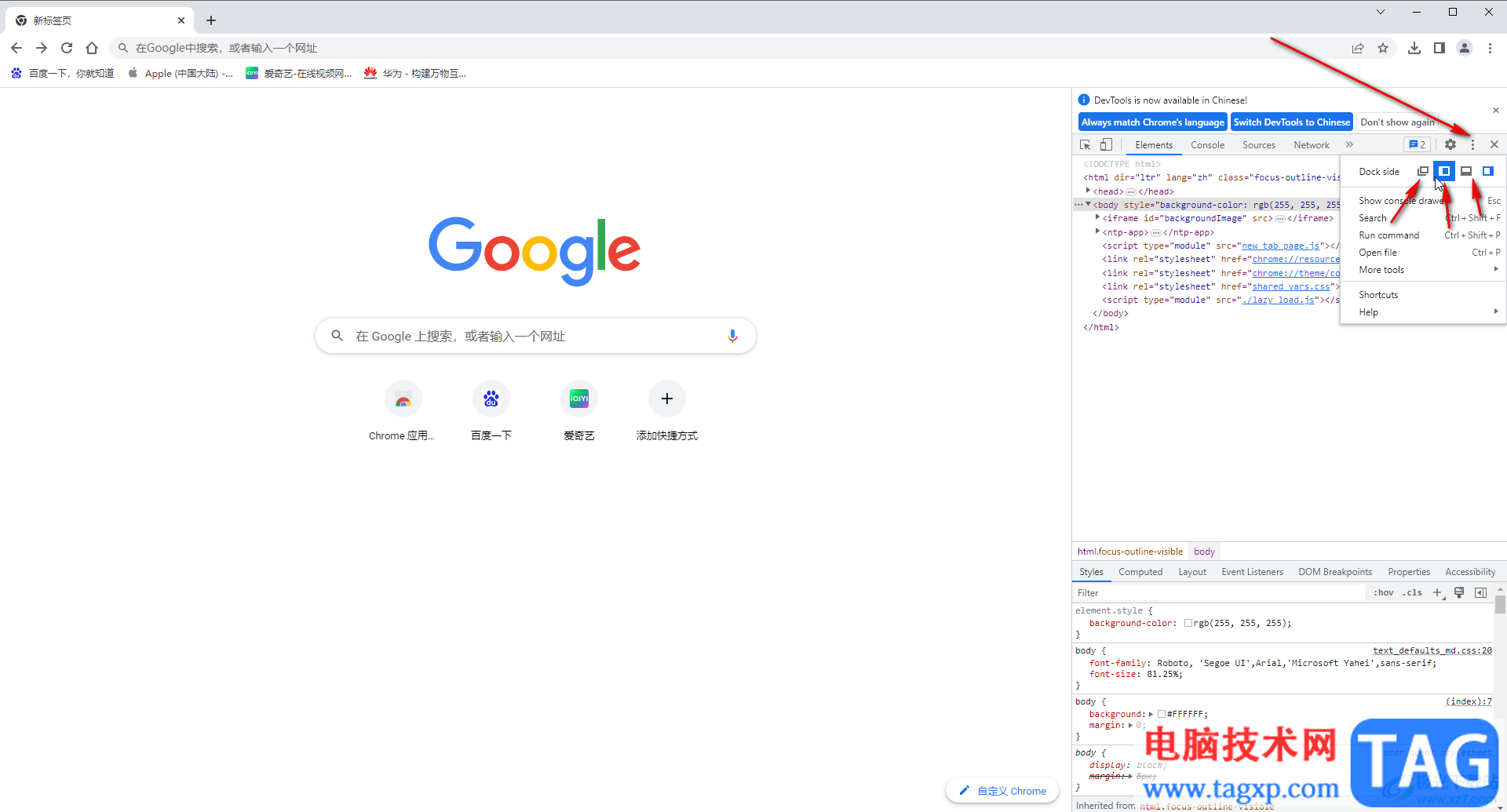The height and width of the screenshot is (812, 1507).
Task: Select dock to left icon
Action: pos(1444,171)
